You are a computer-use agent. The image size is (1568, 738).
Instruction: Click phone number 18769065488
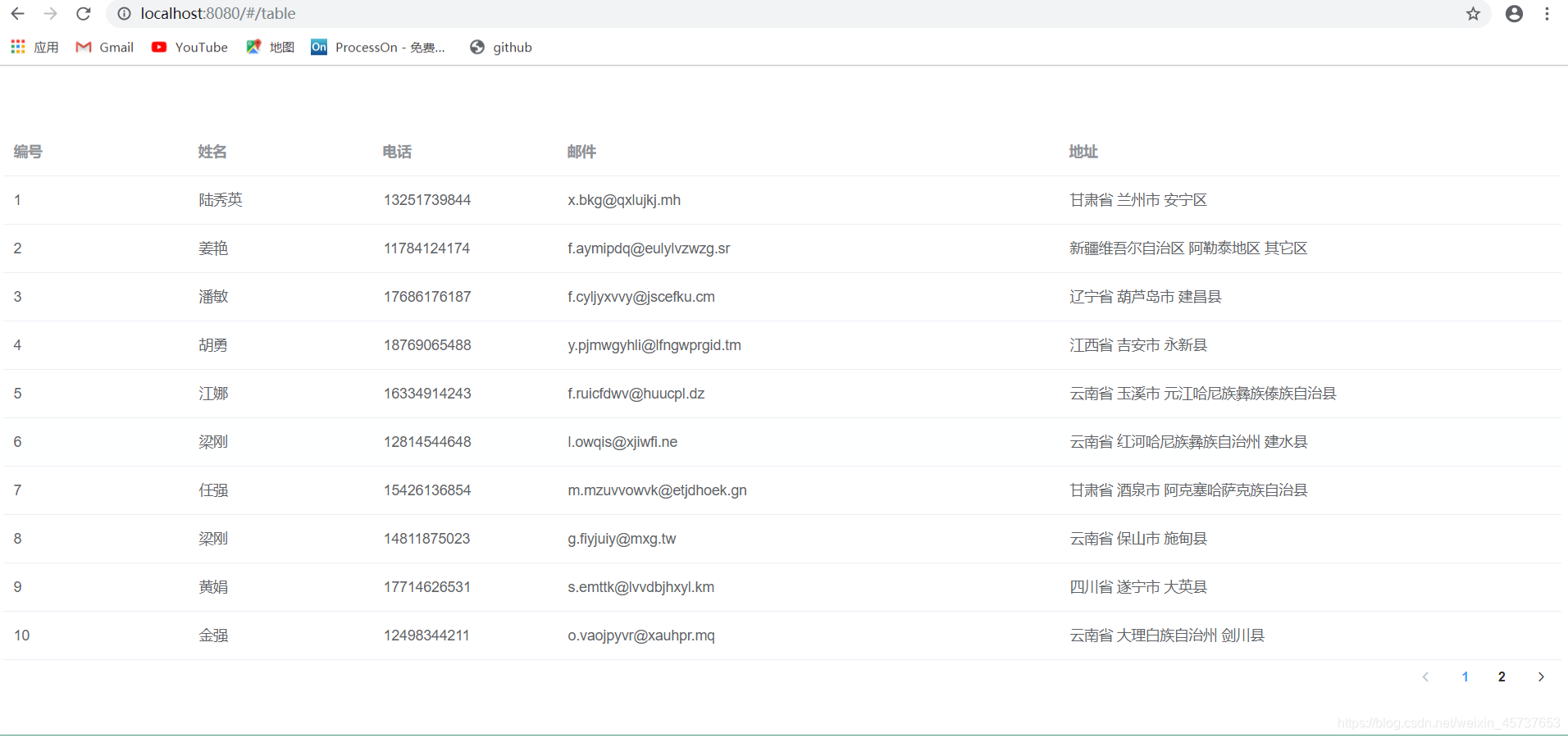427,345
